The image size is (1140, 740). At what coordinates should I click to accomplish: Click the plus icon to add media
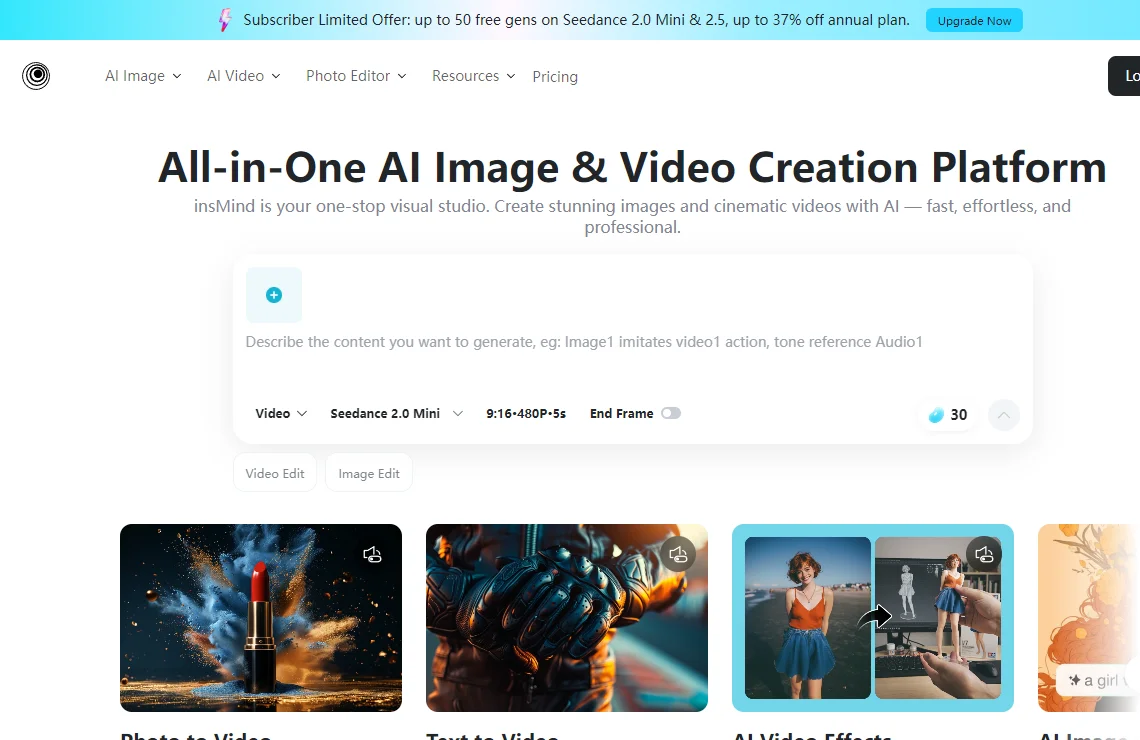274,295
